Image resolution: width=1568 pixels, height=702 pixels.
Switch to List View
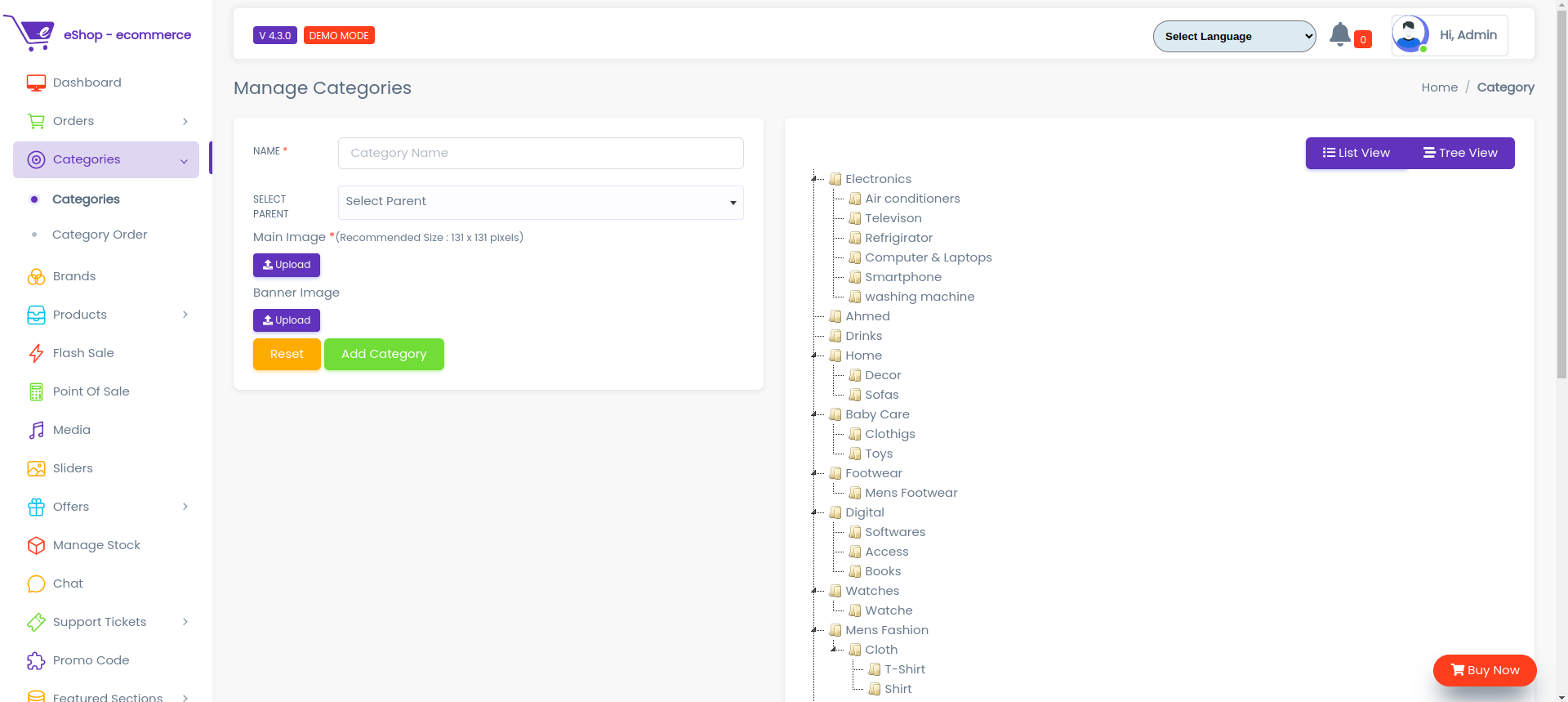point(1356,153)
